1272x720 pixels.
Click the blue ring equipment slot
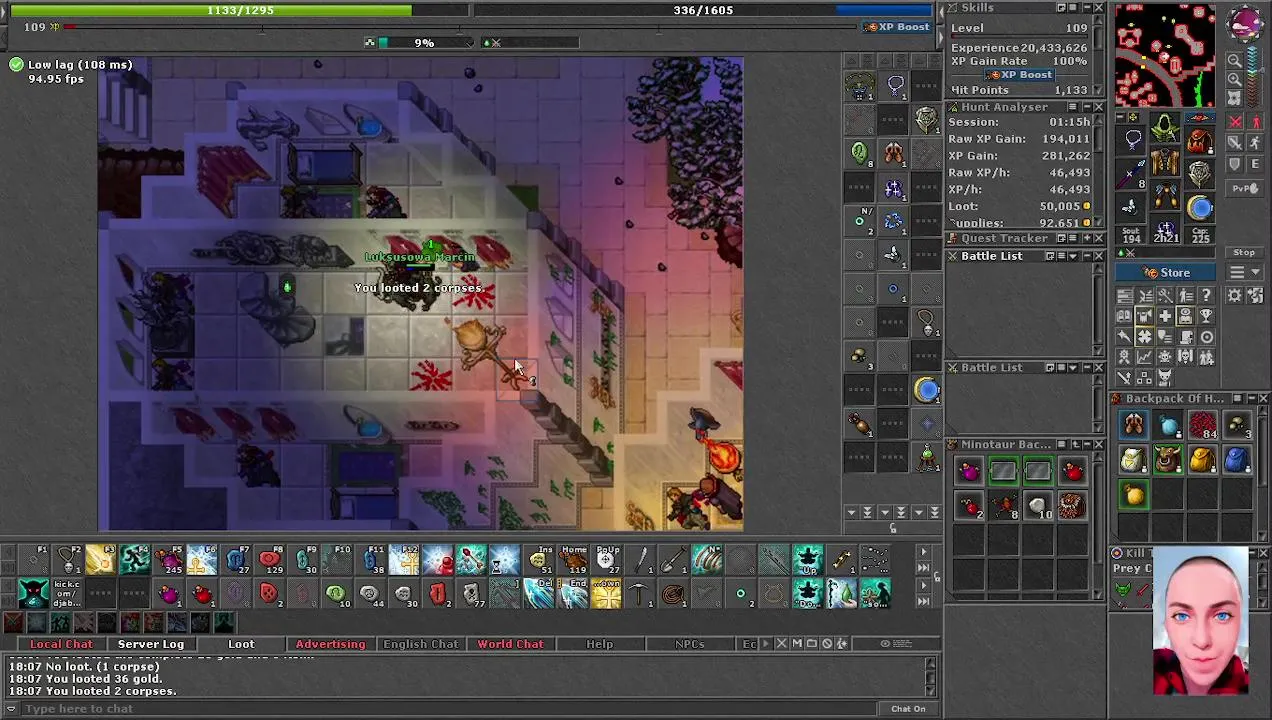click(1199, 208)
